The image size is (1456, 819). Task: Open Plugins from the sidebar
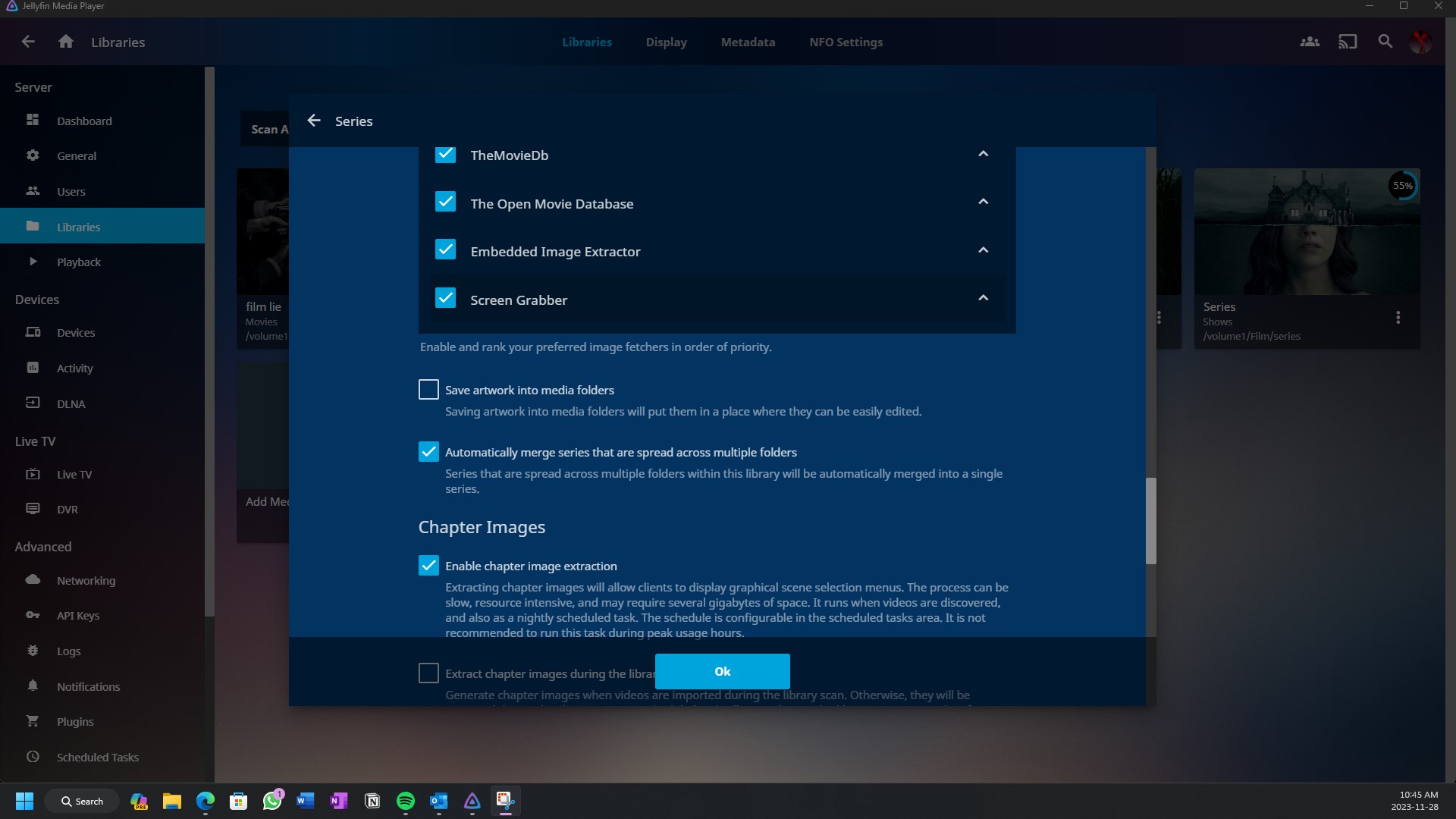point(75,721)
